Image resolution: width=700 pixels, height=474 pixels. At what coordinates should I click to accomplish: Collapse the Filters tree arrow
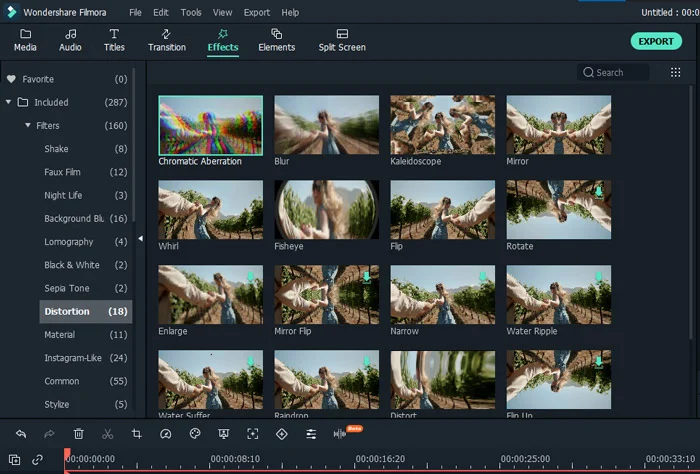pyautogui.click(x=28, y=125)
